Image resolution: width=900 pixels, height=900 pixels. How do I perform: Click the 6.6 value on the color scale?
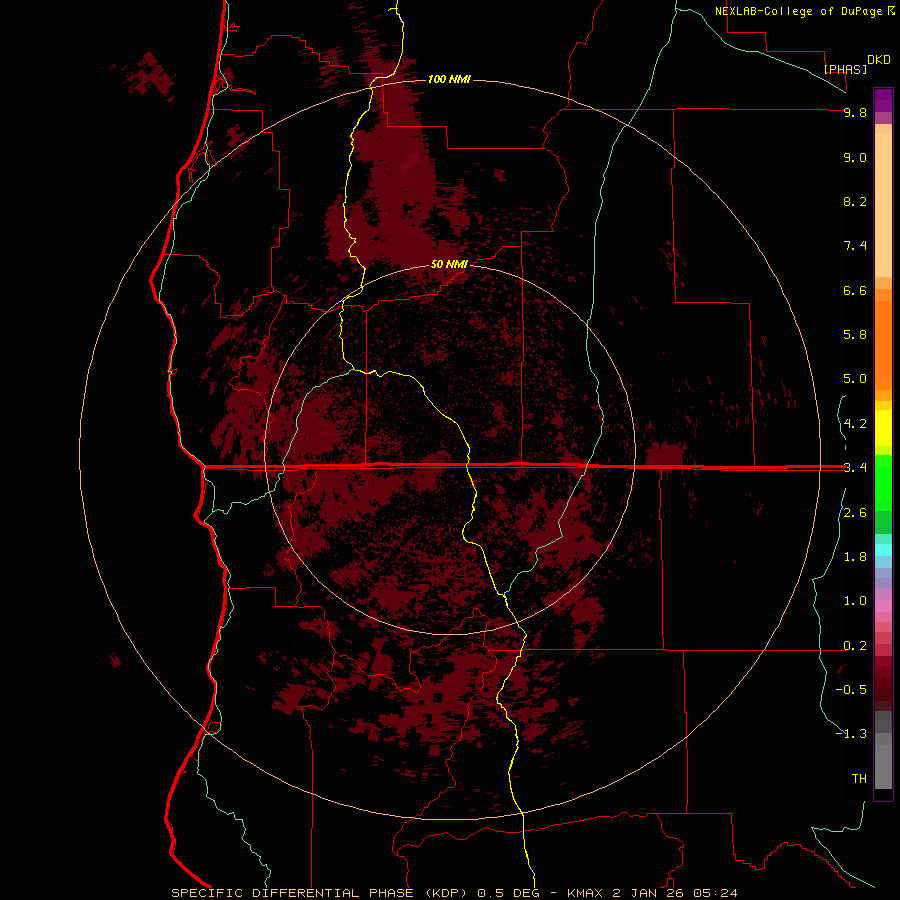855,290
